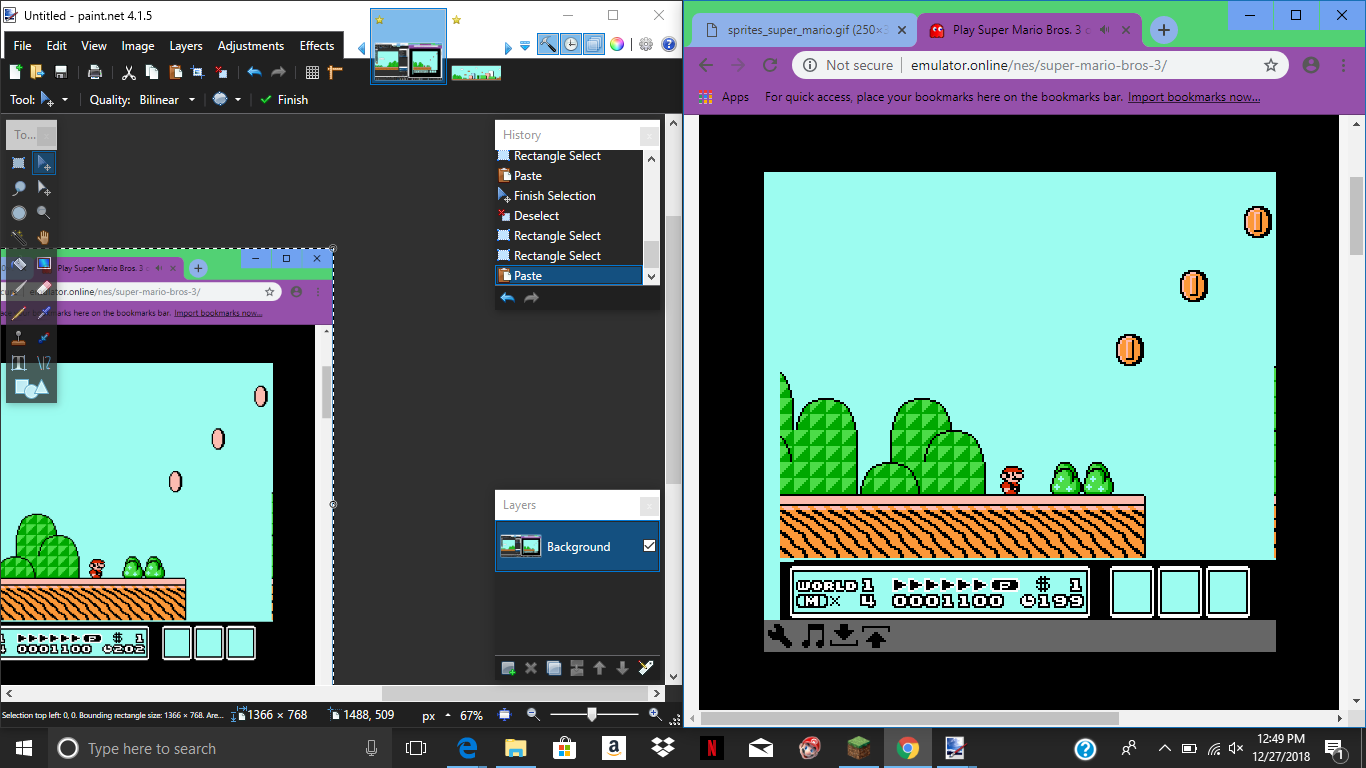Select the Mario level image thumbnail
Viewport: 1366px width, 768px height.
click(x=475, y=73)
